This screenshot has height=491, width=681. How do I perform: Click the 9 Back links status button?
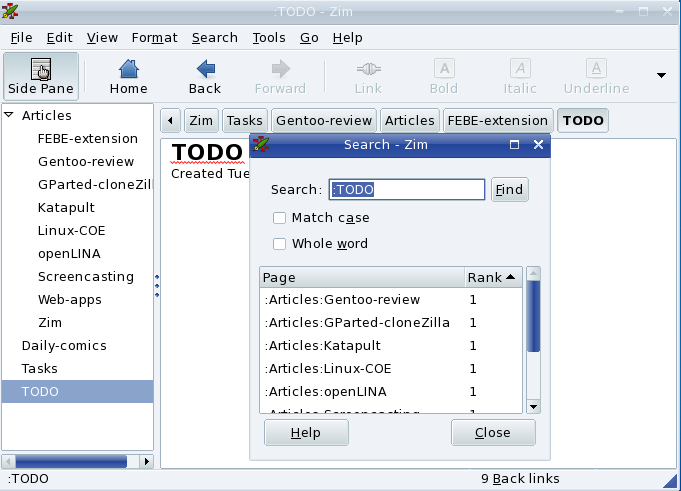pyautogui.click(x=520, y=478)
